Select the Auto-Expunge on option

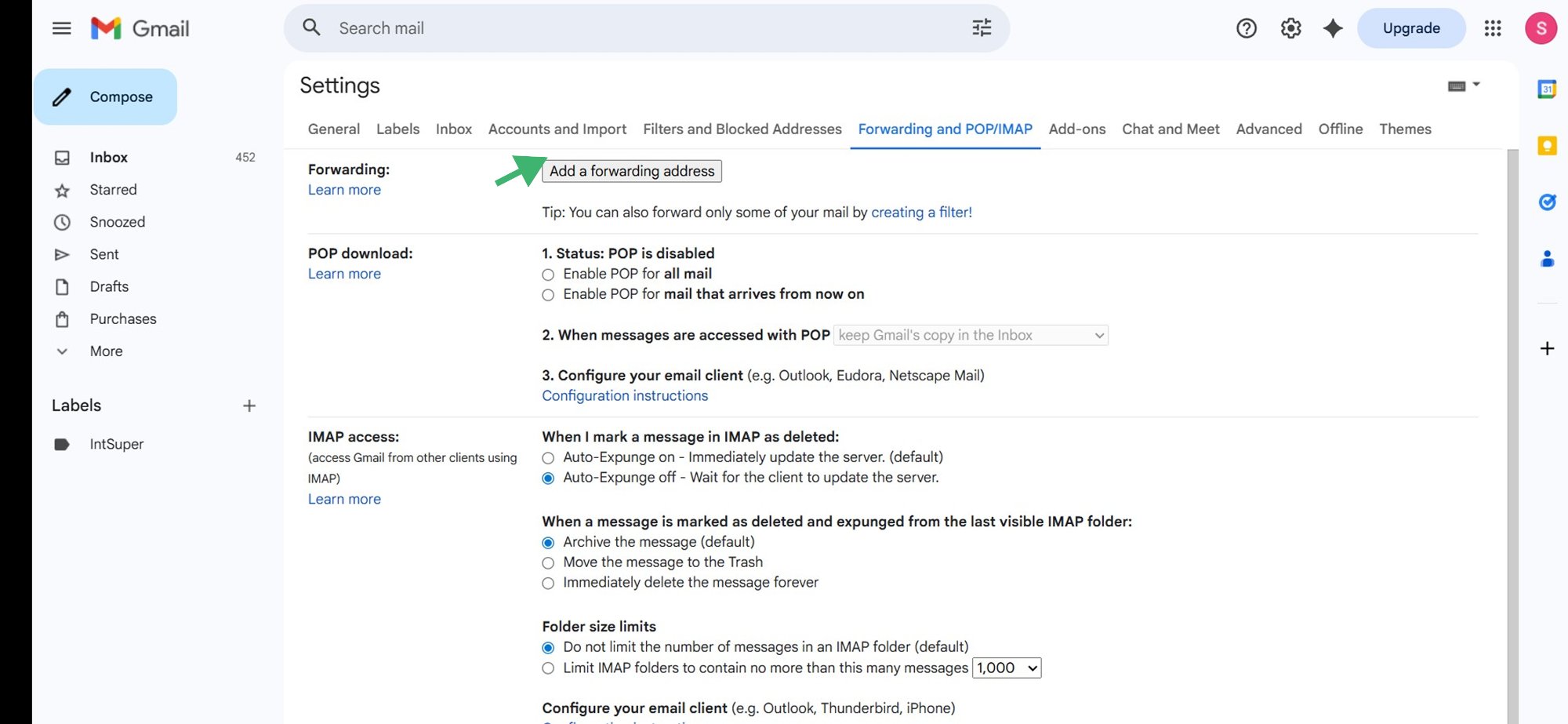pos(547,457)
